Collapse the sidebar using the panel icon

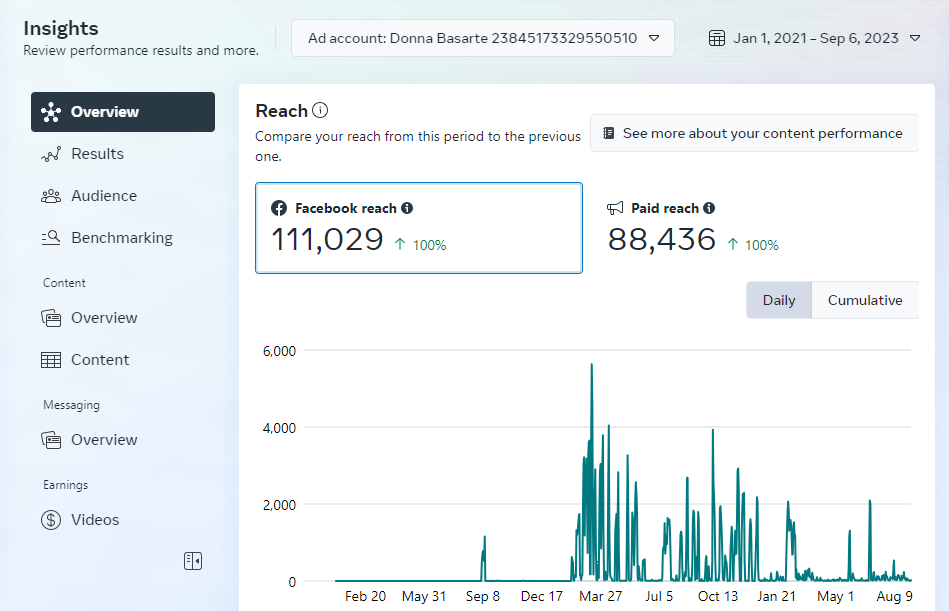click(193, 561)
